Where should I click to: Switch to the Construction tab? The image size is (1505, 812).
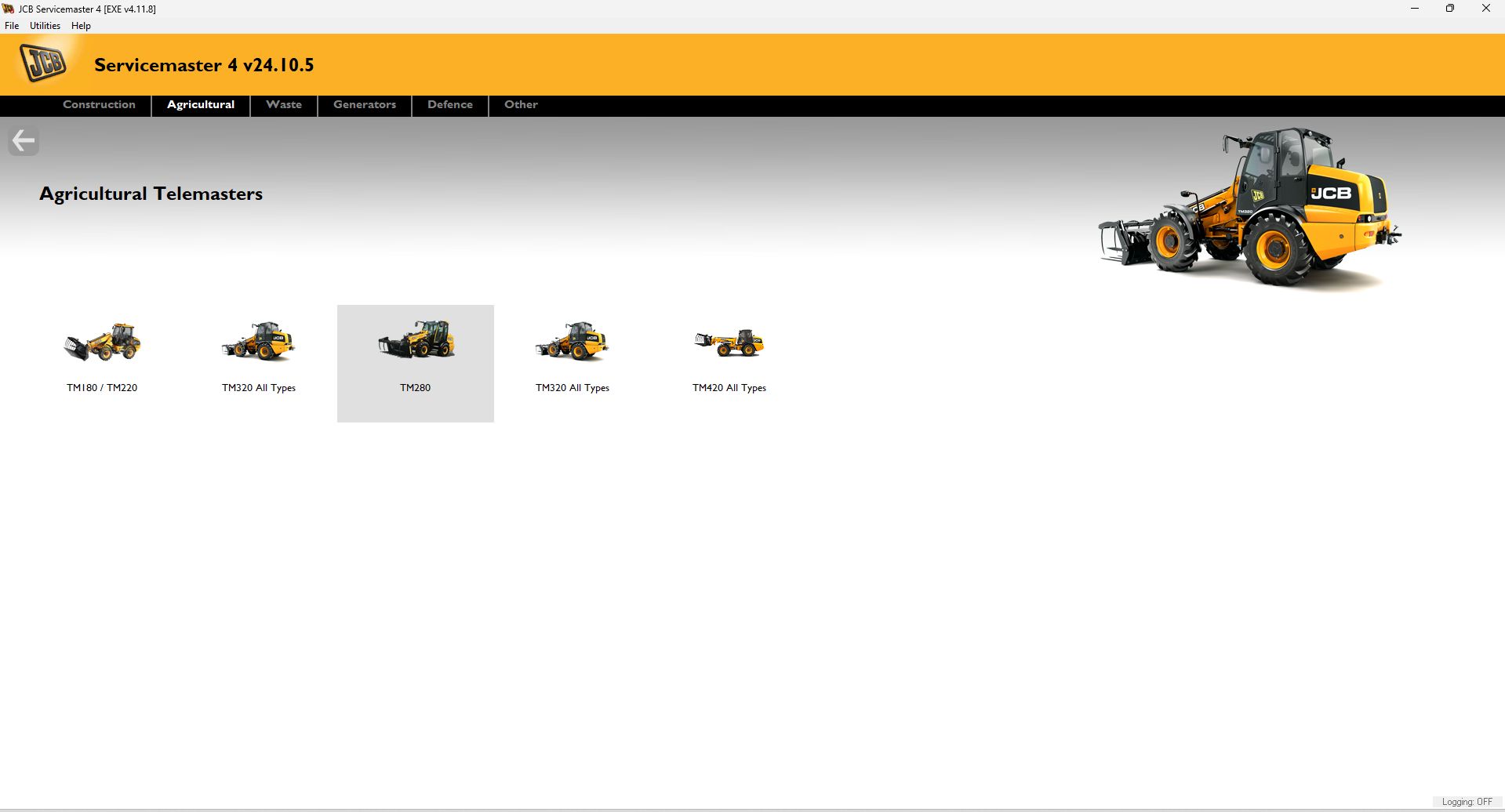click(x=99, y=105)
